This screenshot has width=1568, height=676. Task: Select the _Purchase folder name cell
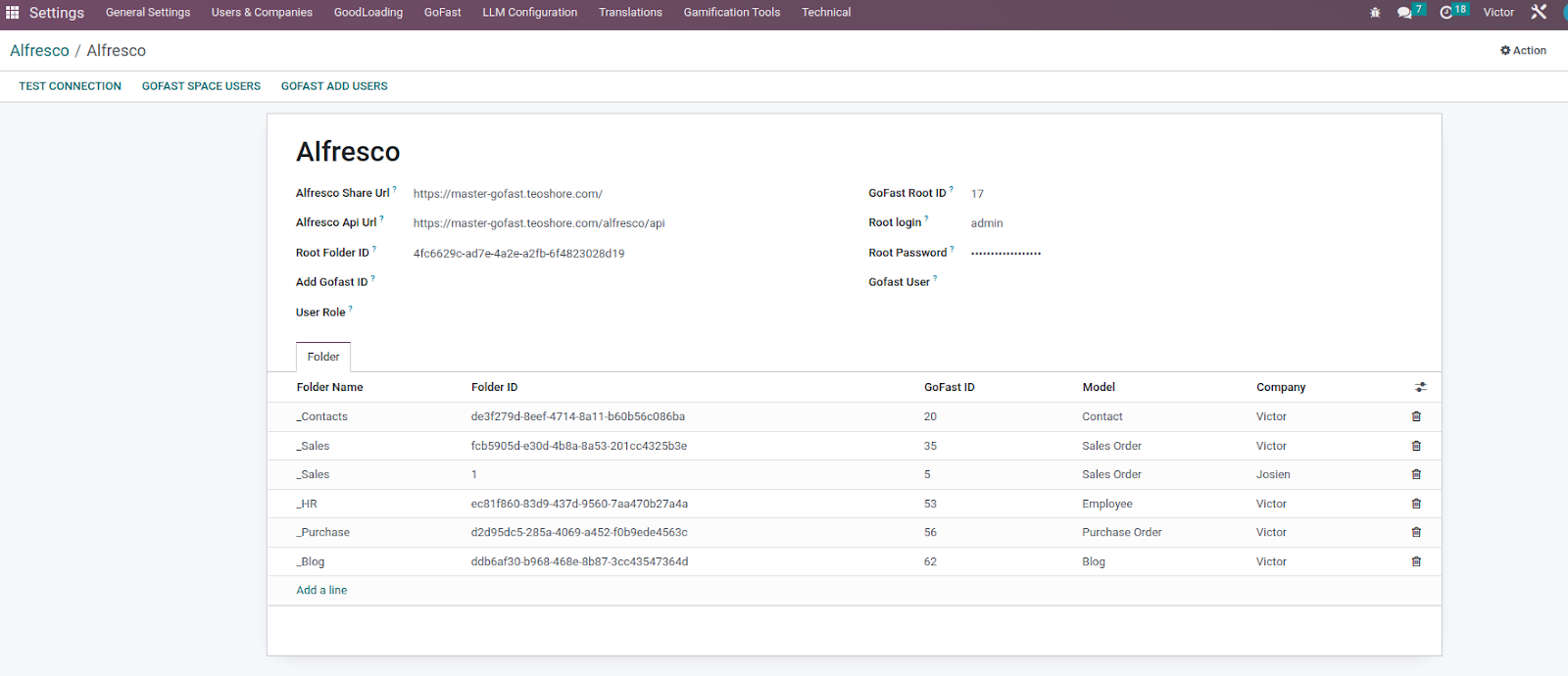(323, 532)
